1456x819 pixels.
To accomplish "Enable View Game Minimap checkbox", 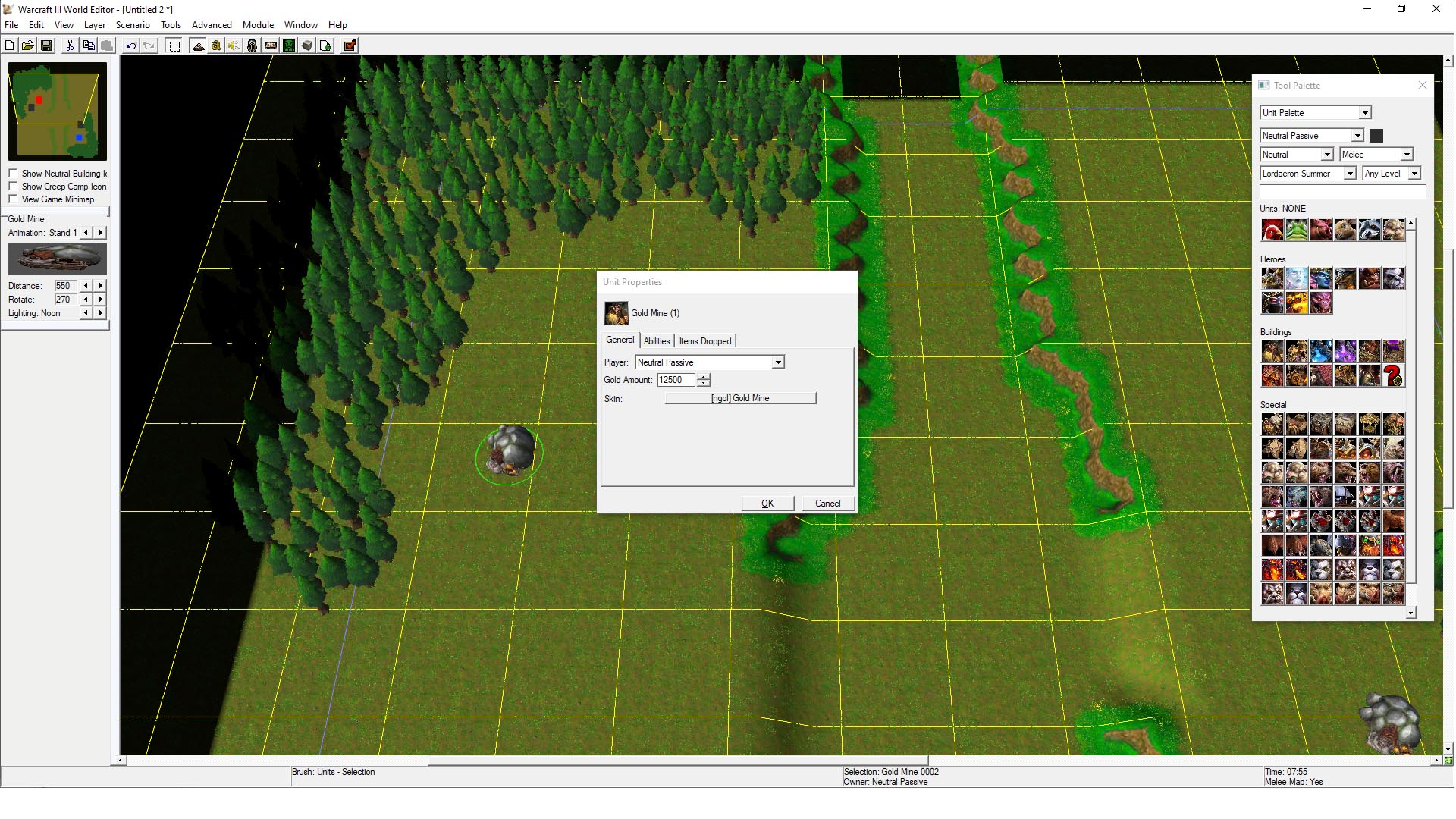I will (14, 199).
